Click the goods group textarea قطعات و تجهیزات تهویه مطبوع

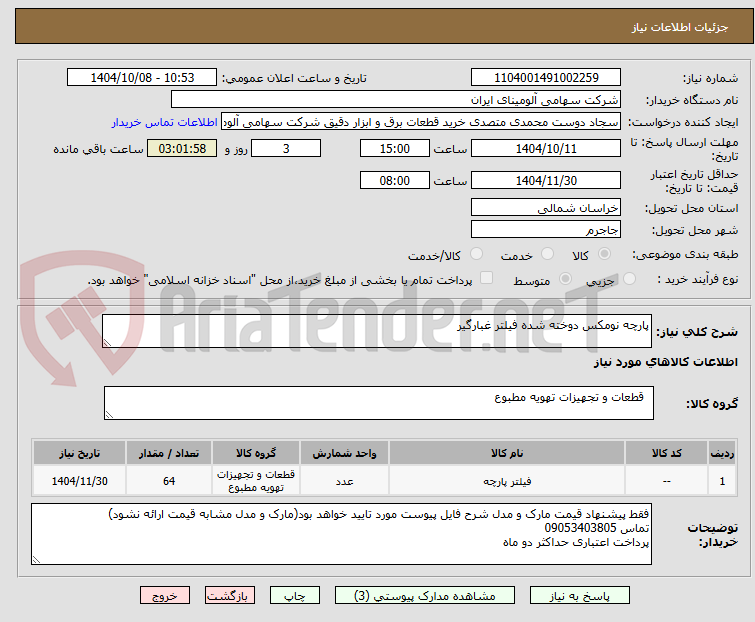point(379,403)
